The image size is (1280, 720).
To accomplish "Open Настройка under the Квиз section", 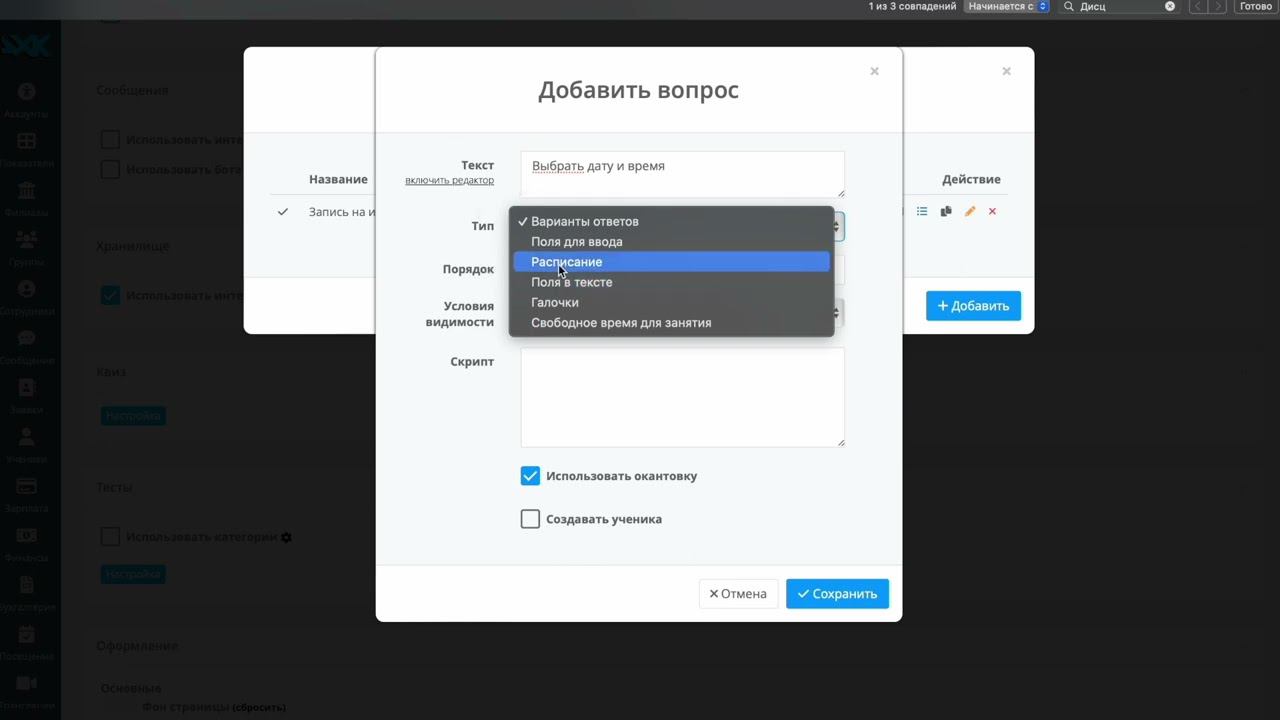I will coord(133,415).
